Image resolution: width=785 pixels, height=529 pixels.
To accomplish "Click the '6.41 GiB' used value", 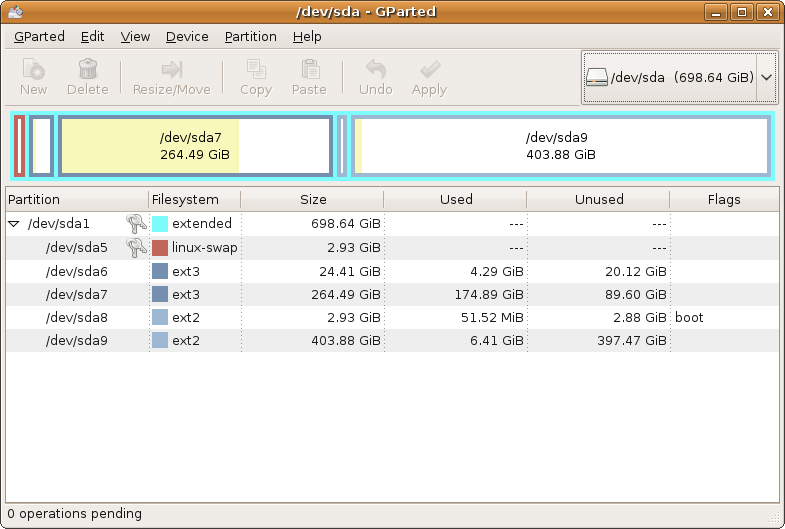I will point(497,340).
